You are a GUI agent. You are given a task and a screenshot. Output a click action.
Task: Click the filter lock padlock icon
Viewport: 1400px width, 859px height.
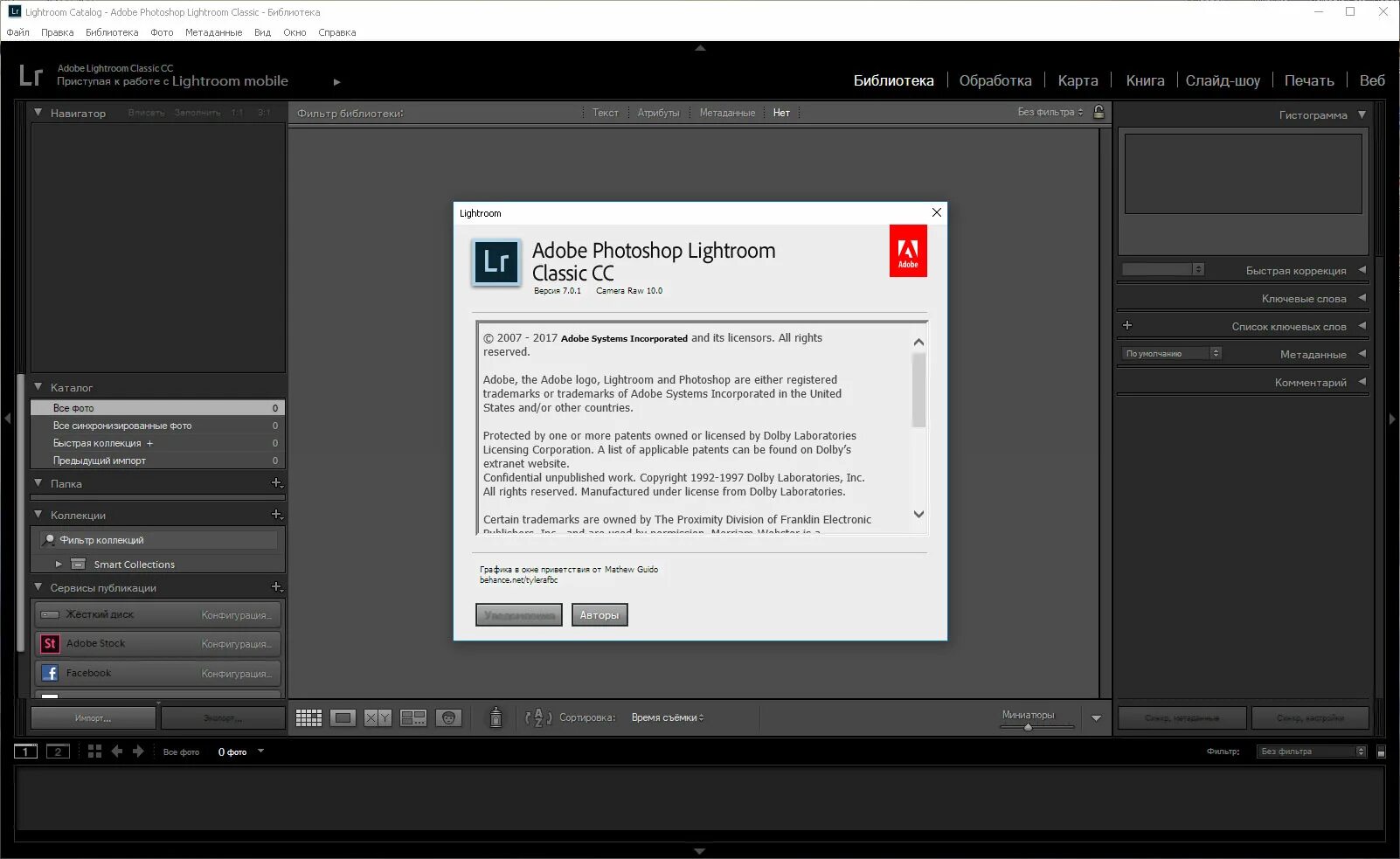[1099, 112]
